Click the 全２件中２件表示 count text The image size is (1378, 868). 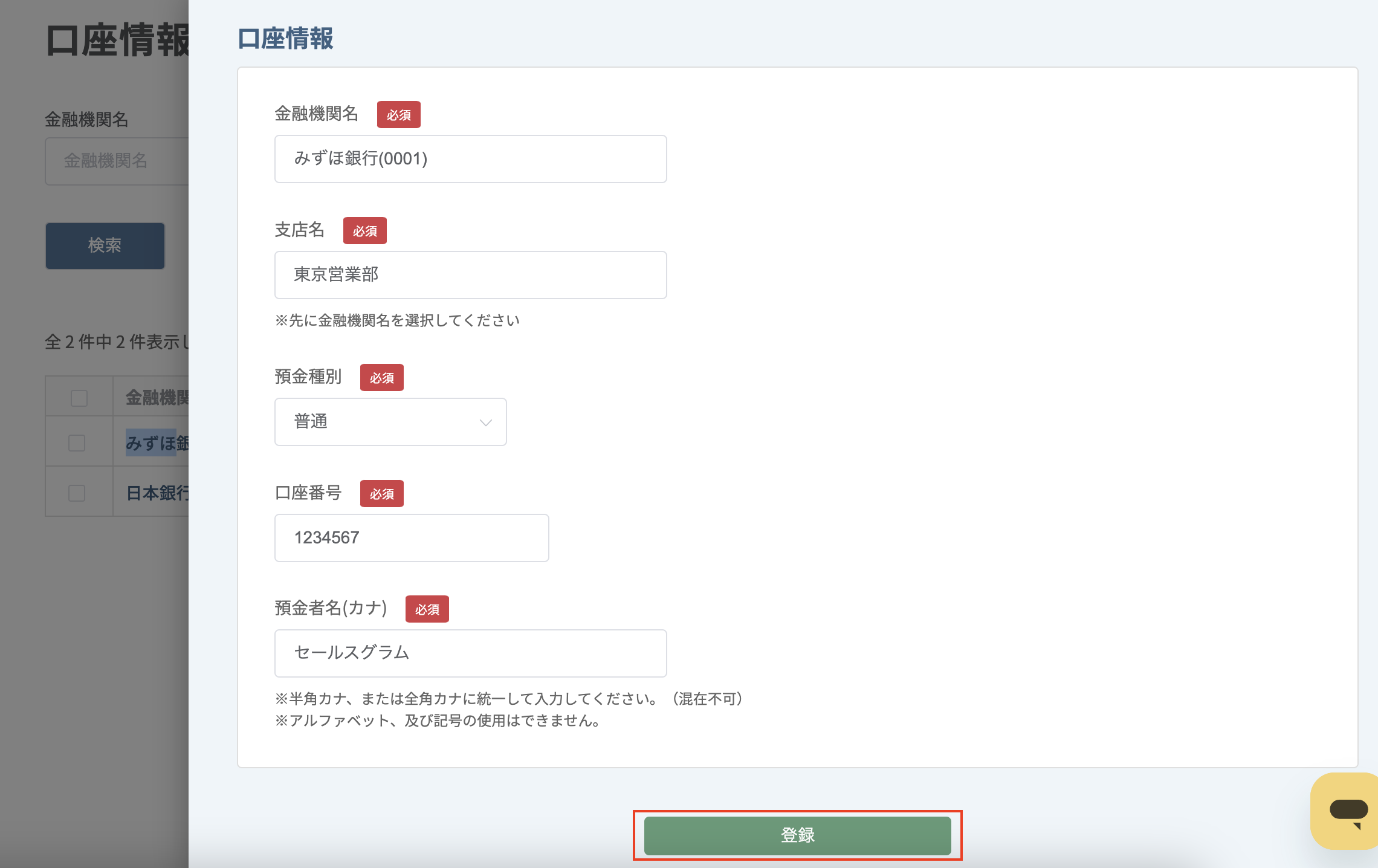(117, 342)
